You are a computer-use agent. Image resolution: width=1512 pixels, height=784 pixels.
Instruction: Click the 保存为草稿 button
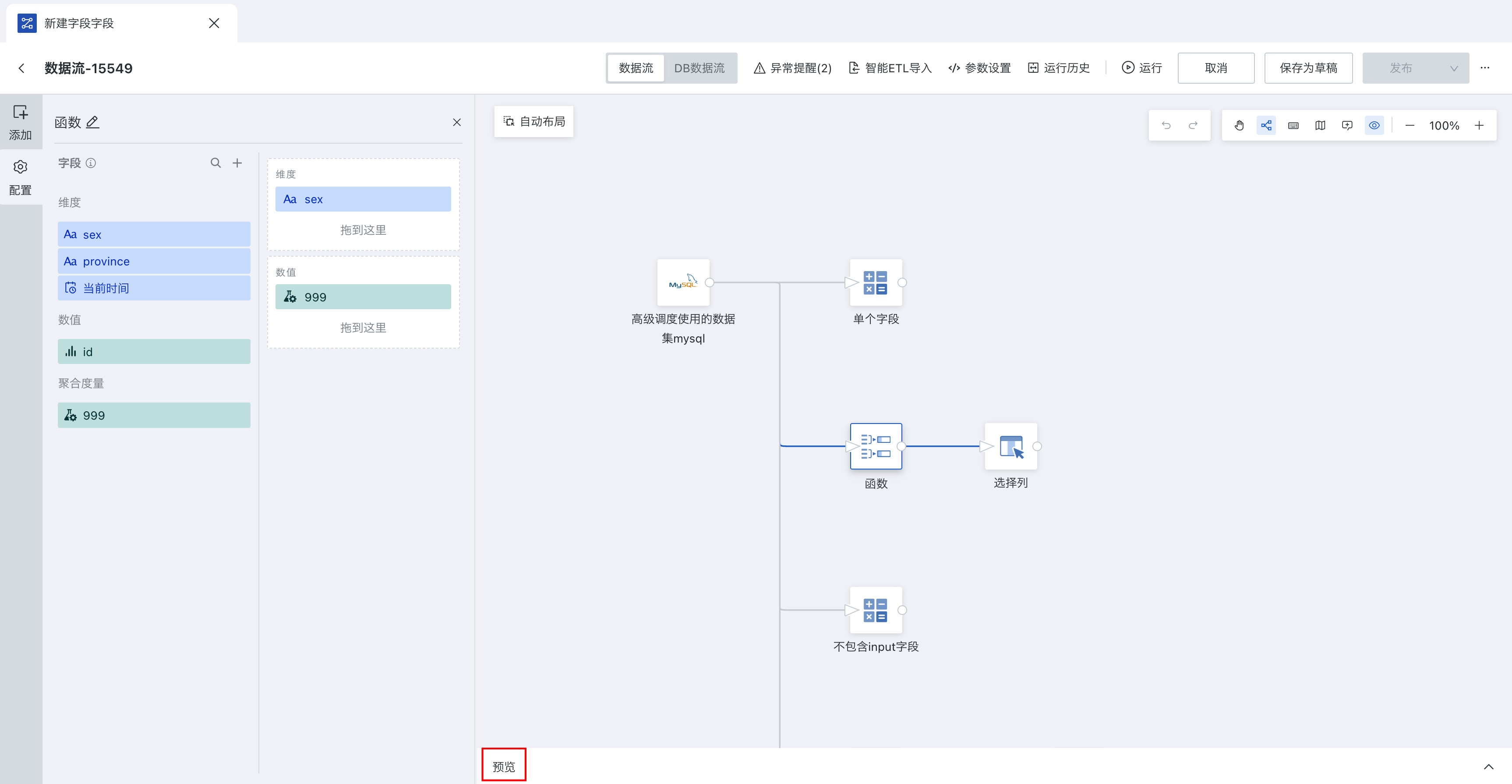1308,68
